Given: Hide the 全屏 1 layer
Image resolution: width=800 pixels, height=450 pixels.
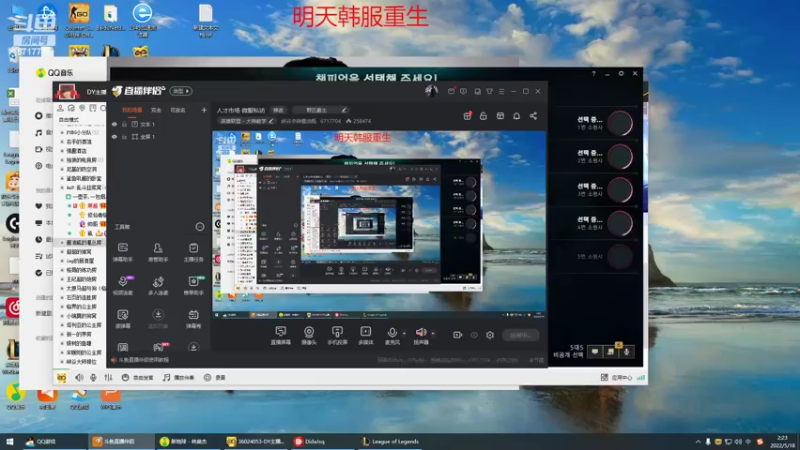Looking at the screenshot, I should pos(114,137).
